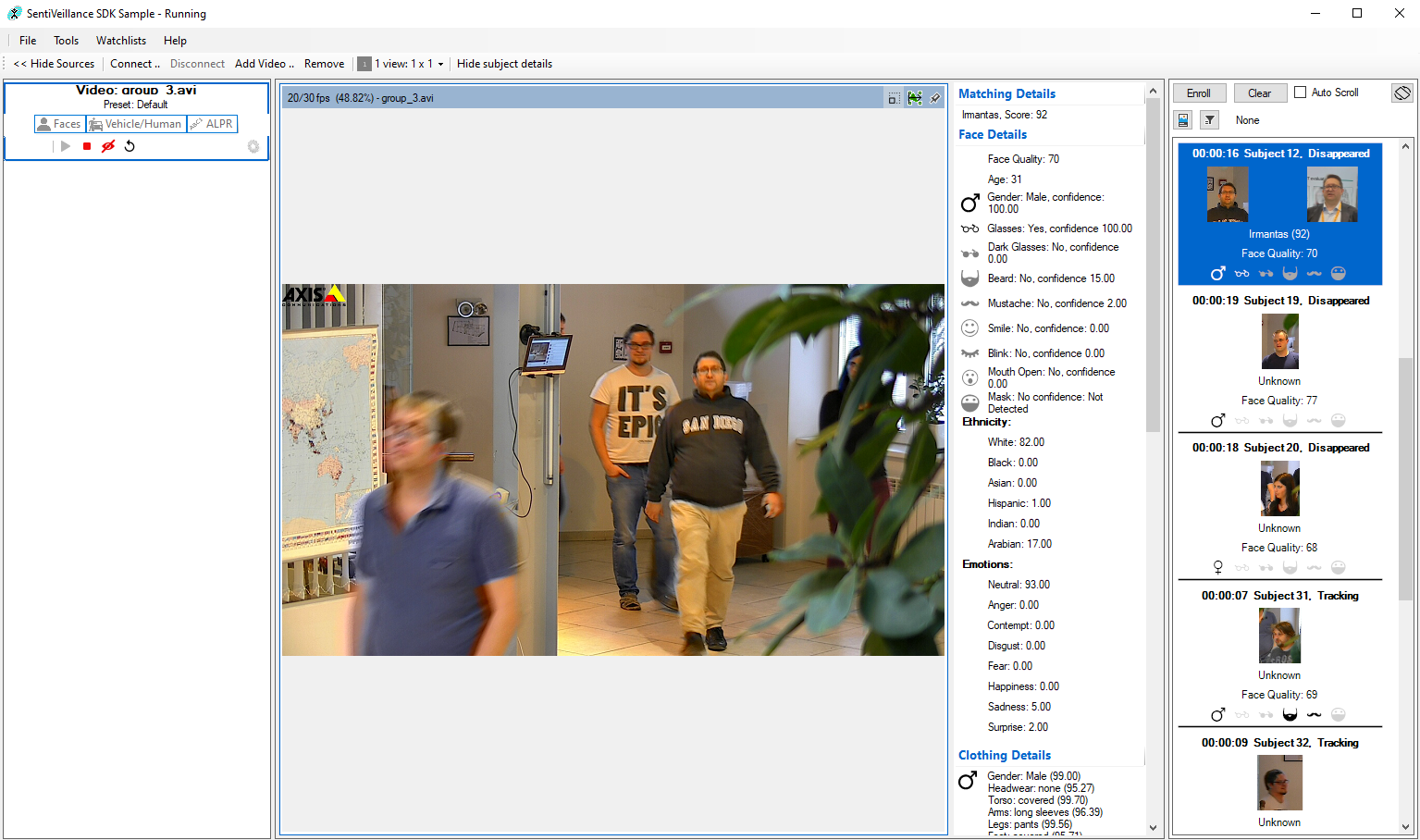
Task: Open the Help menu
Action: coord(175,41)
